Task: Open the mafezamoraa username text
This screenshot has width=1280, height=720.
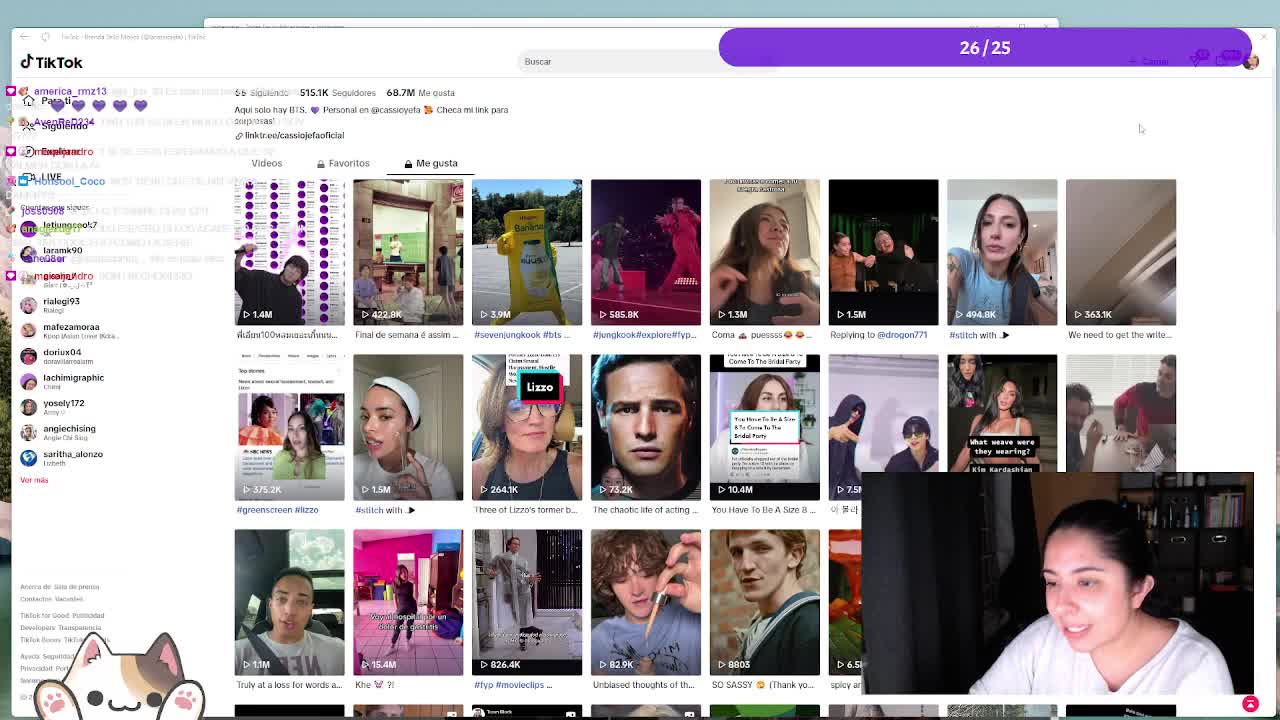Action: coord(71,327)
